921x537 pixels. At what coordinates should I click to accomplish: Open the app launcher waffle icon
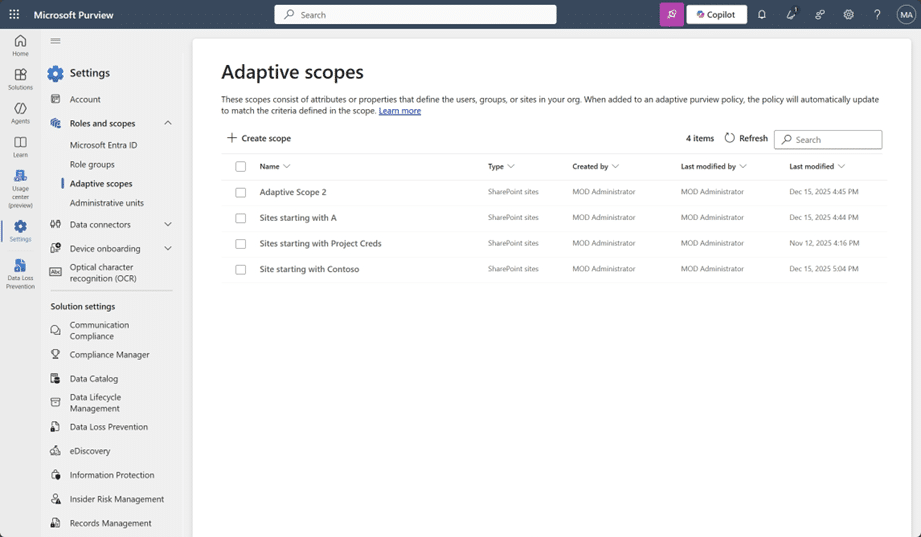point(14,15)
